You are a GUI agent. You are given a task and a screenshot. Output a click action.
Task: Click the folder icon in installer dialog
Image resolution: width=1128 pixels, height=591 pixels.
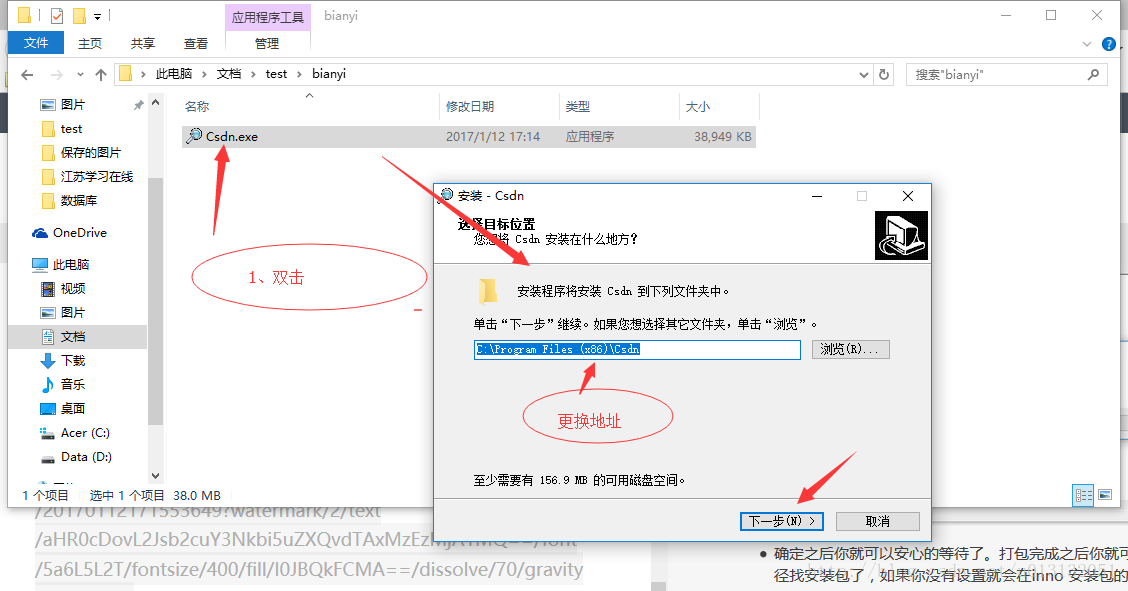pos(488,291)
